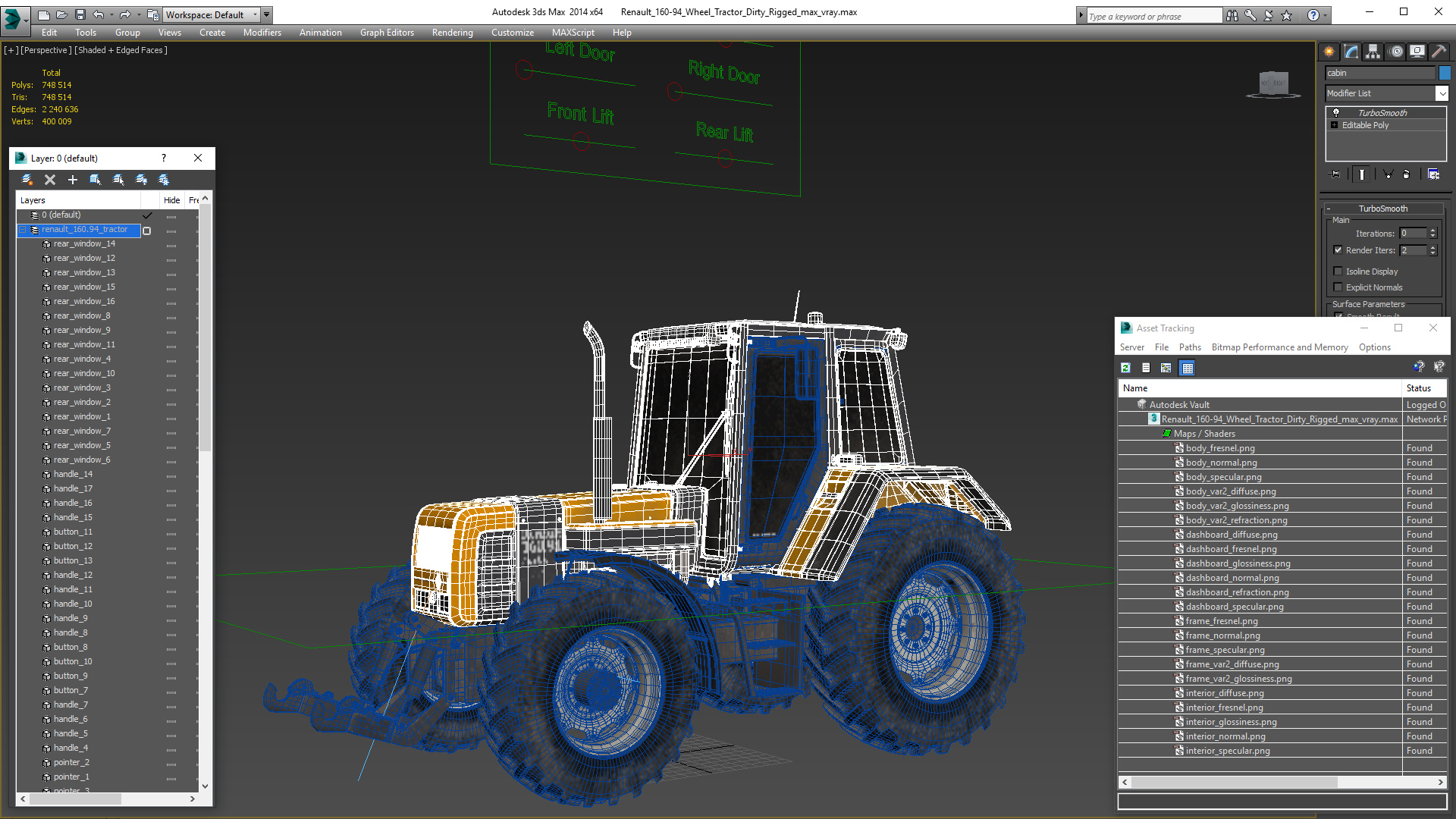Open Paths menu in Asset Tracking
The image size is (1456, 819).
1190,347
